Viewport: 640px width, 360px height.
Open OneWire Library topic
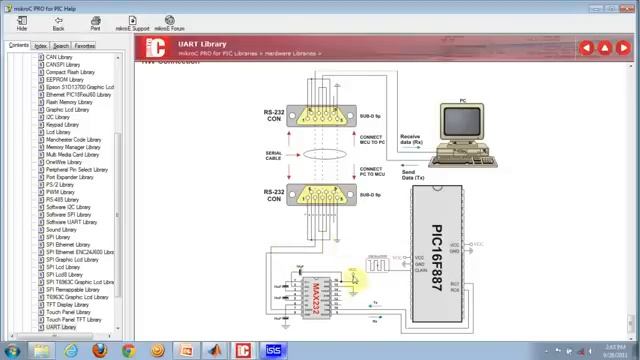(64, 162)
